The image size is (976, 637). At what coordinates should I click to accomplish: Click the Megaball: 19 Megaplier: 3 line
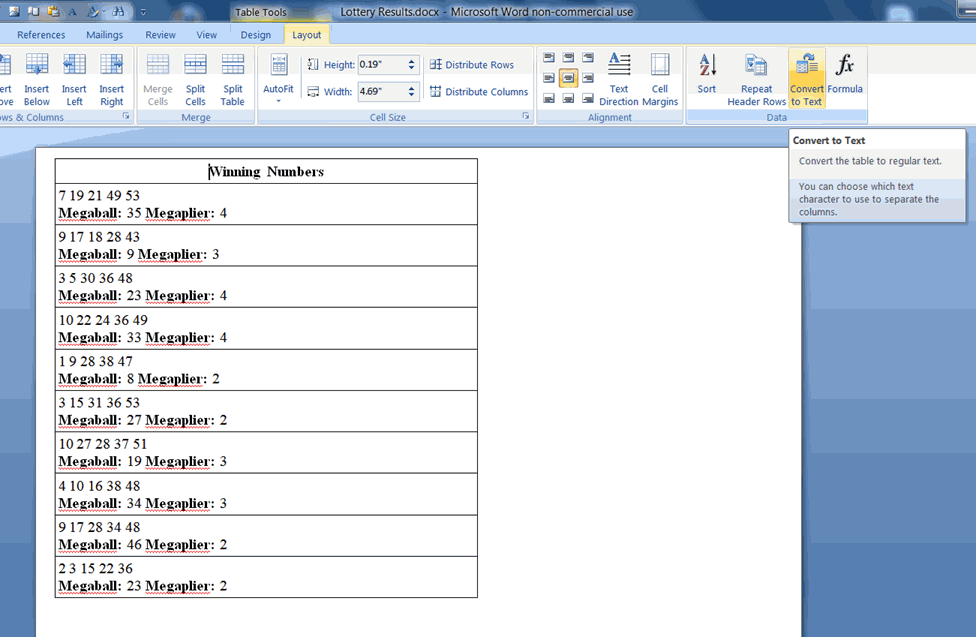click(143, 462)
